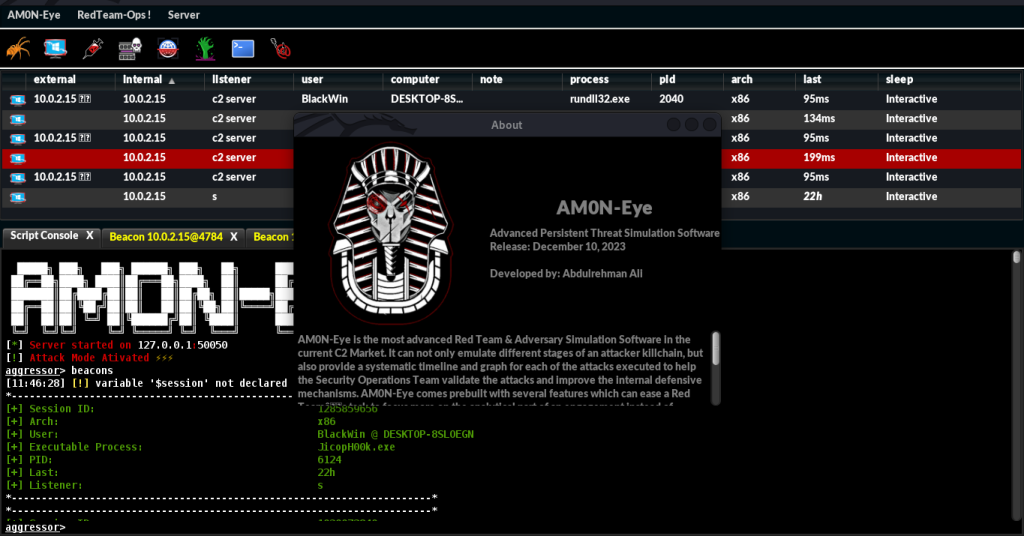Select the 22h last cell
Screen dimensions: 1024x536
coord(812,197)
